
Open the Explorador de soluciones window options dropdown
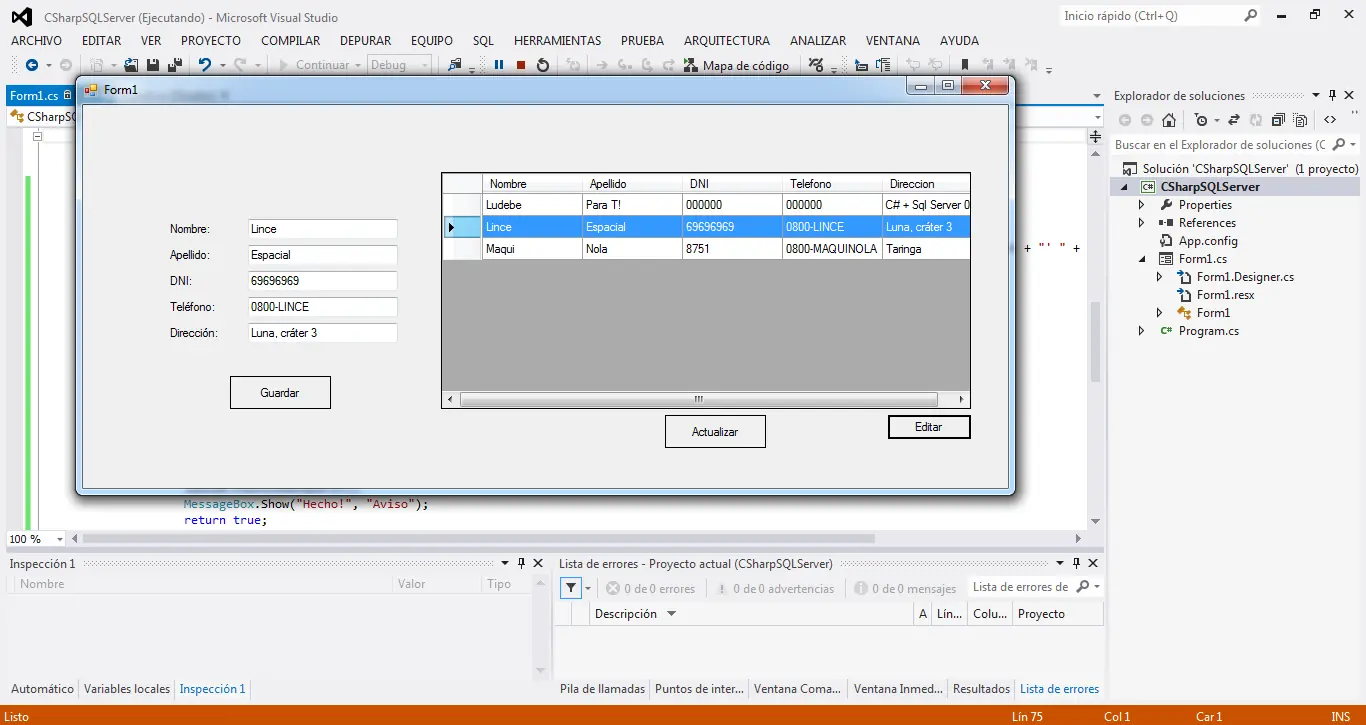coord(1316,96)
